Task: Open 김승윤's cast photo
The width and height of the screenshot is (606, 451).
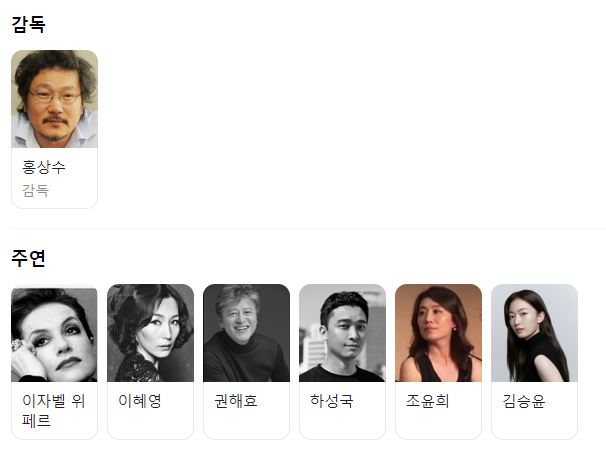Action: tap(534, 333)
